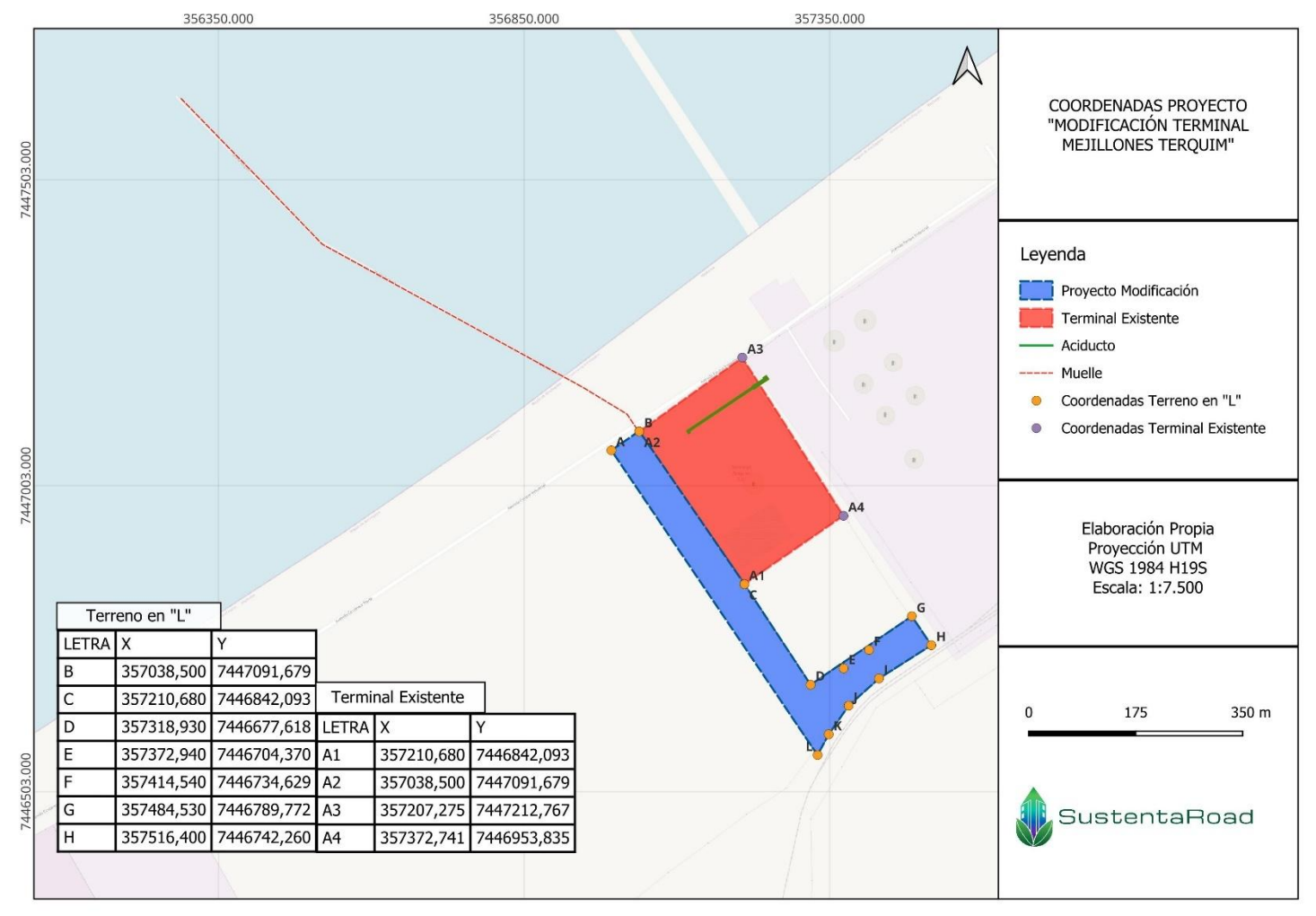Select the Y coordinate cell for row A3
This screenshot has width=1316, height=916.
tap(522, 810)
